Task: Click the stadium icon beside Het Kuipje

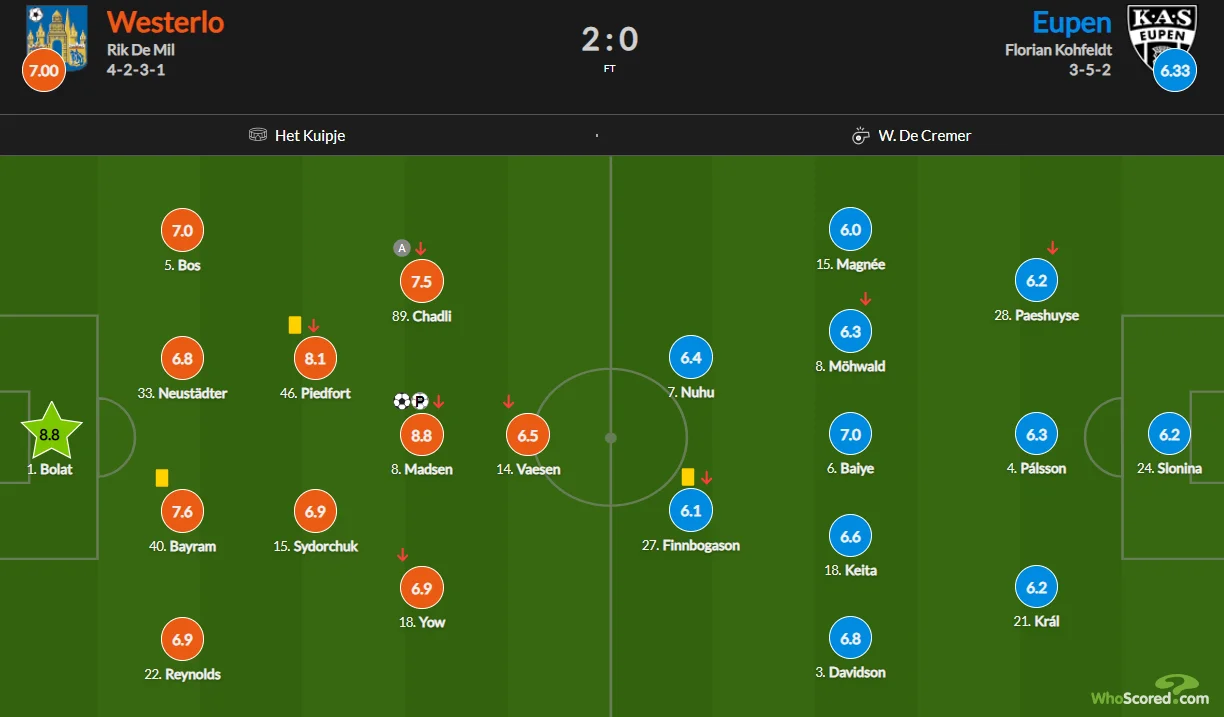Action: [258, 135]
